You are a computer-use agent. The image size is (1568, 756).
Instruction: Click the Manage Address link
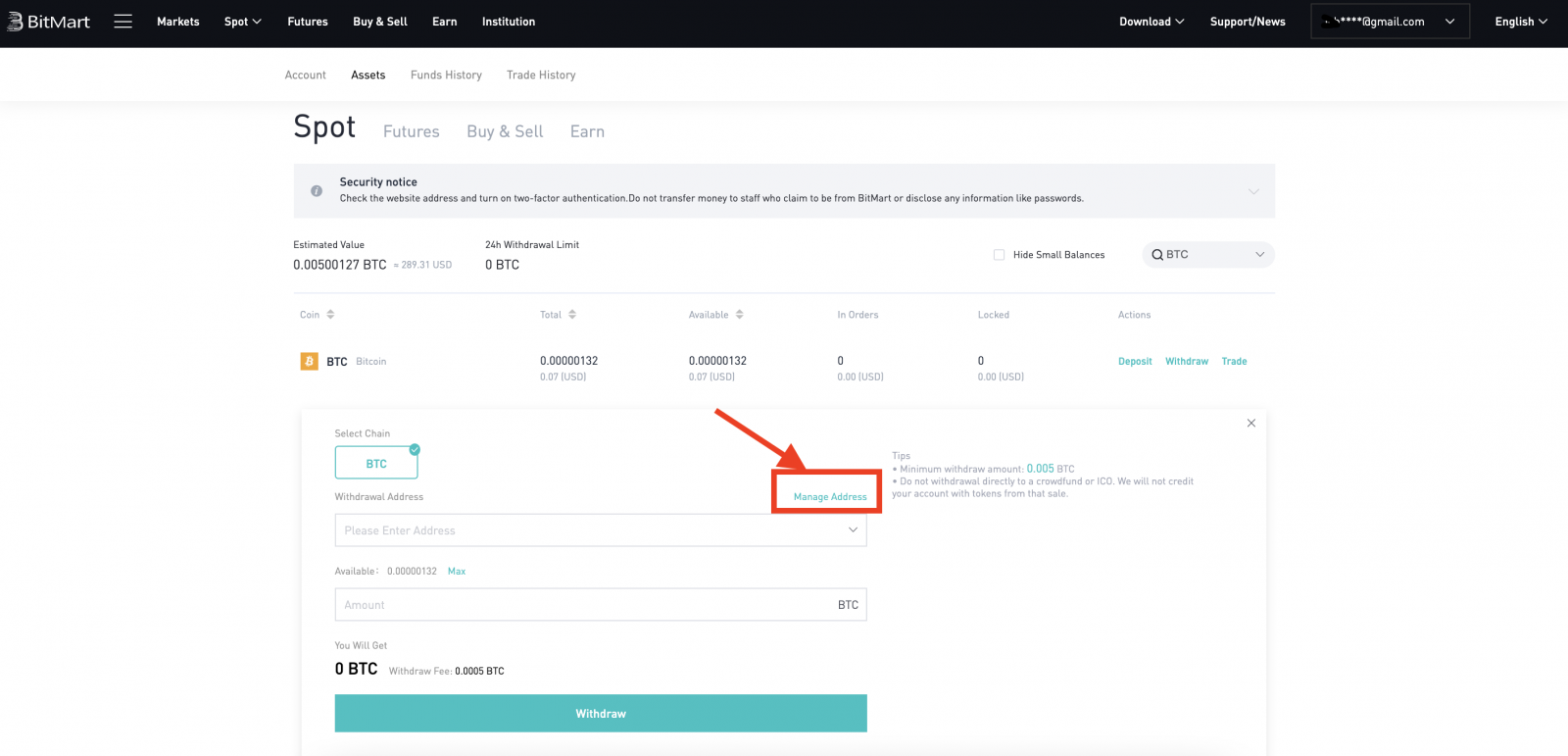point(829,497)
